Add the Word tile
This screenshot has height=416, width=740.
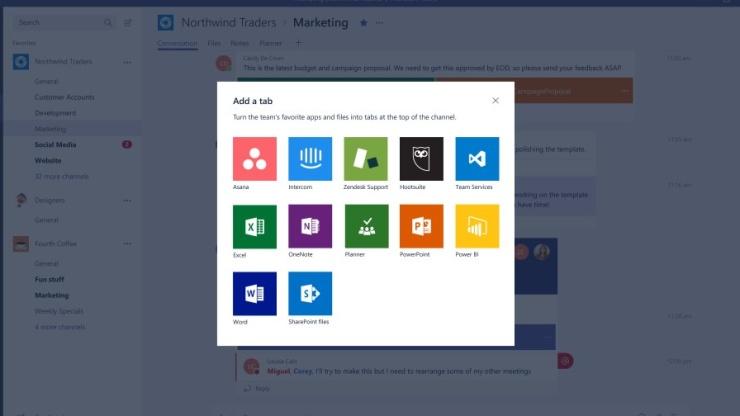[x=254, y=294]
